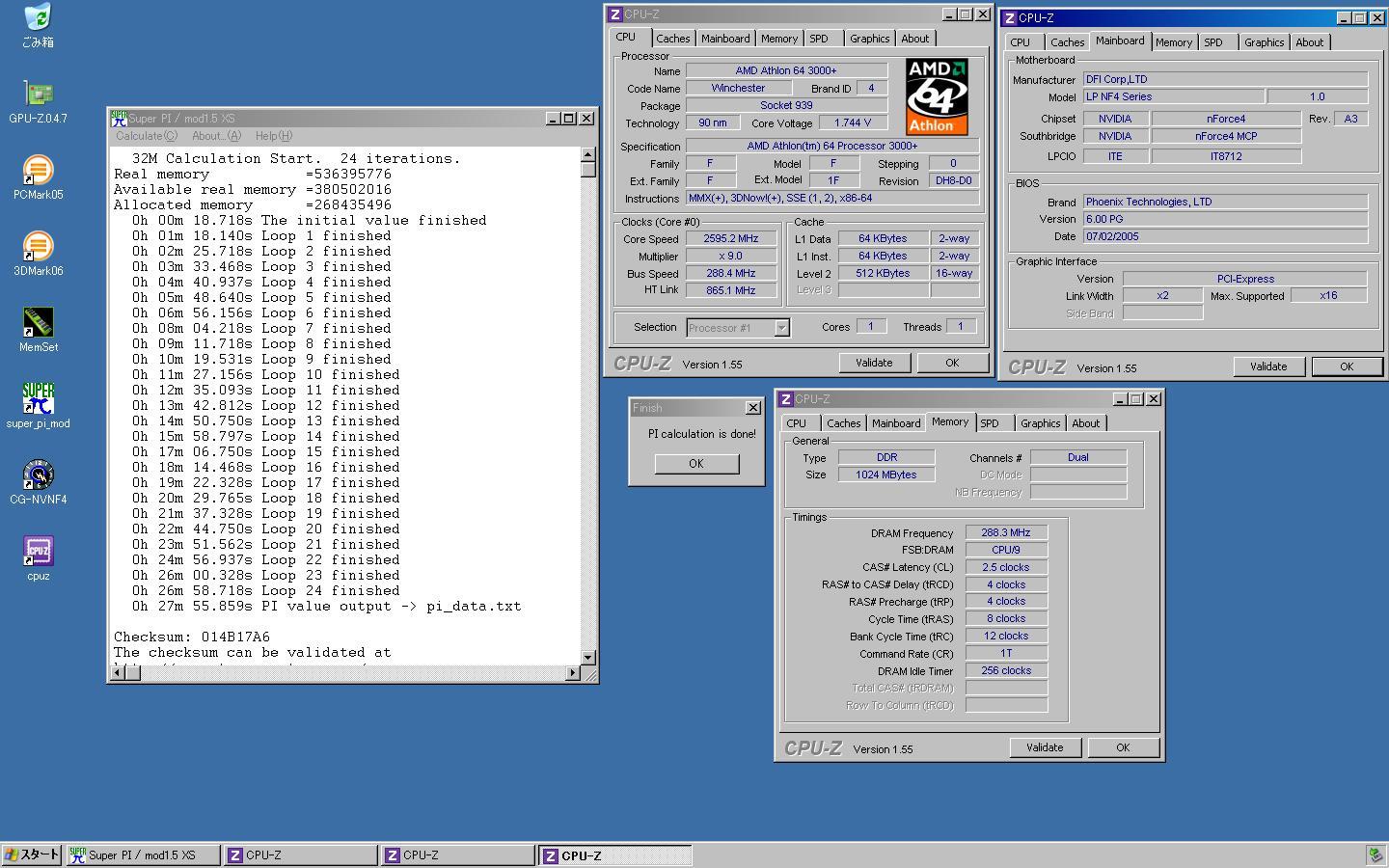The width and height of the screenshot is (1389, 868).
Task: Open Caches tab in CPU window
Action: [672, 39]
